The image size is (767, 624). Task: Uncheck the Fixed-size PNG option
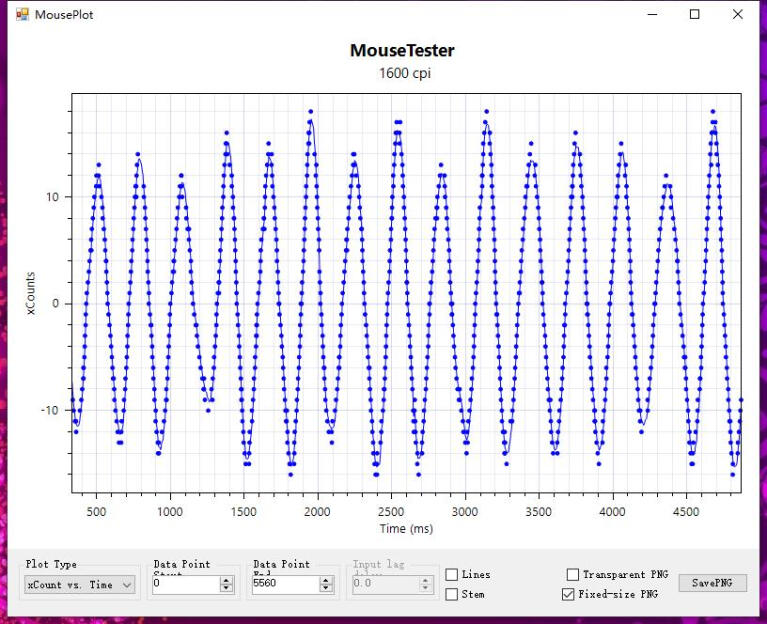569,594
